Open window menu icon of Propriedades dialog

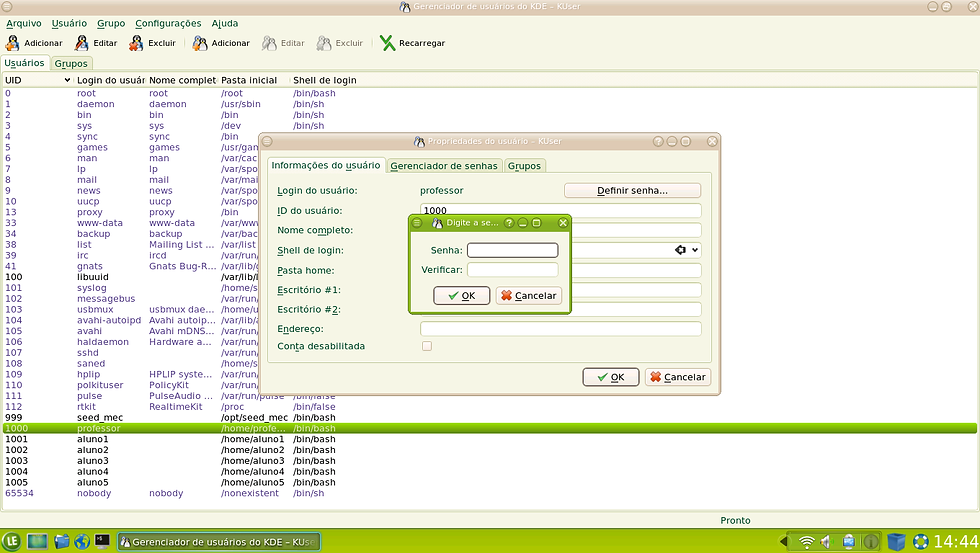267,141
